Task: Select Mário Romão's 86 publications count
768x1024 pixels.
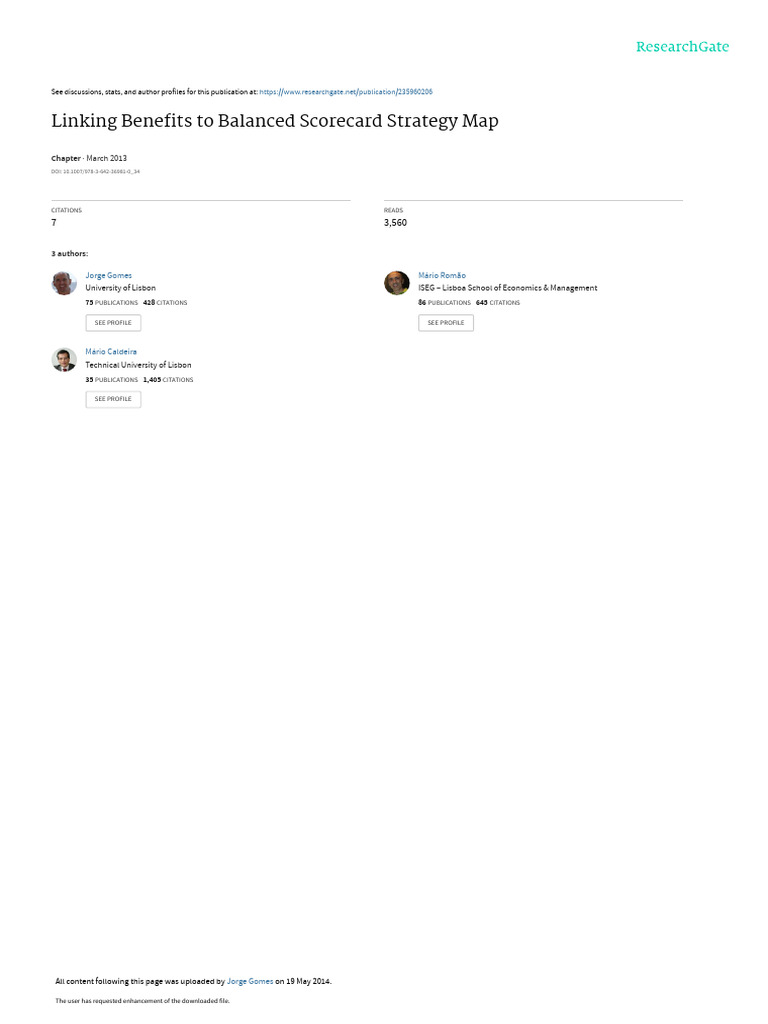Action: pos(445,303)
